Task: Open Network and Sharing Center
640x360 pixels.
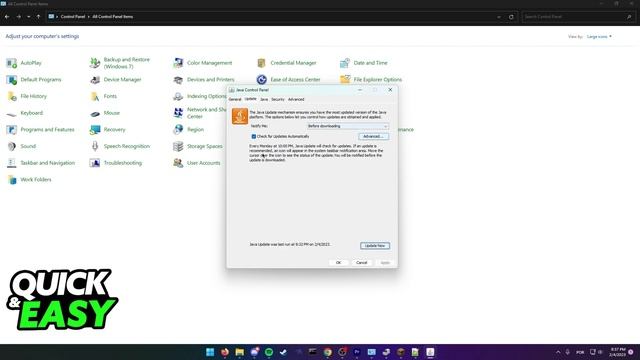Action: pos(200,113)
